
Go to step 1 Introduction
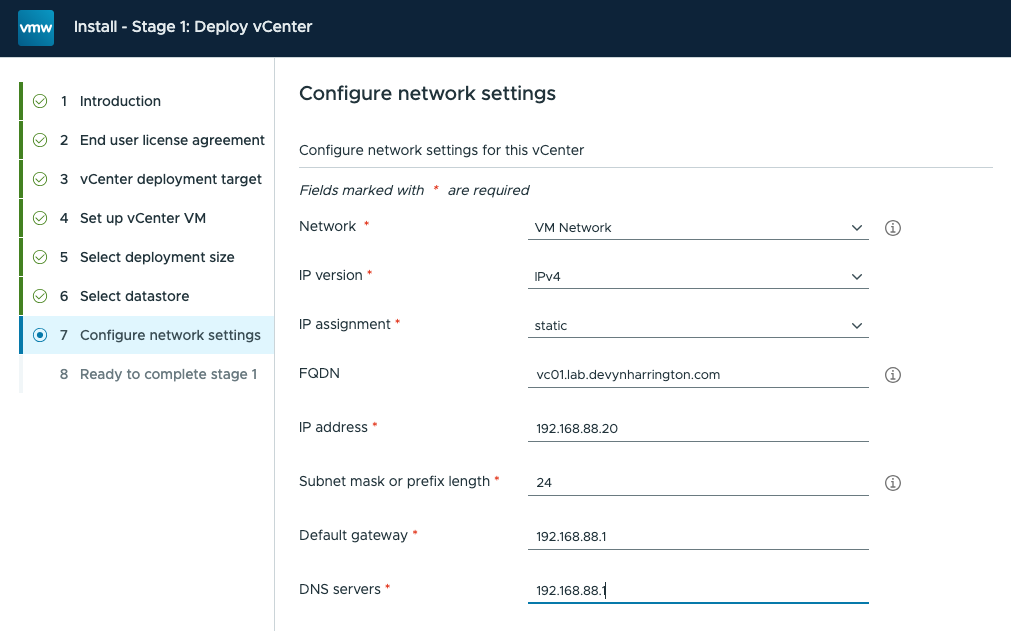(x=148, y=101)
